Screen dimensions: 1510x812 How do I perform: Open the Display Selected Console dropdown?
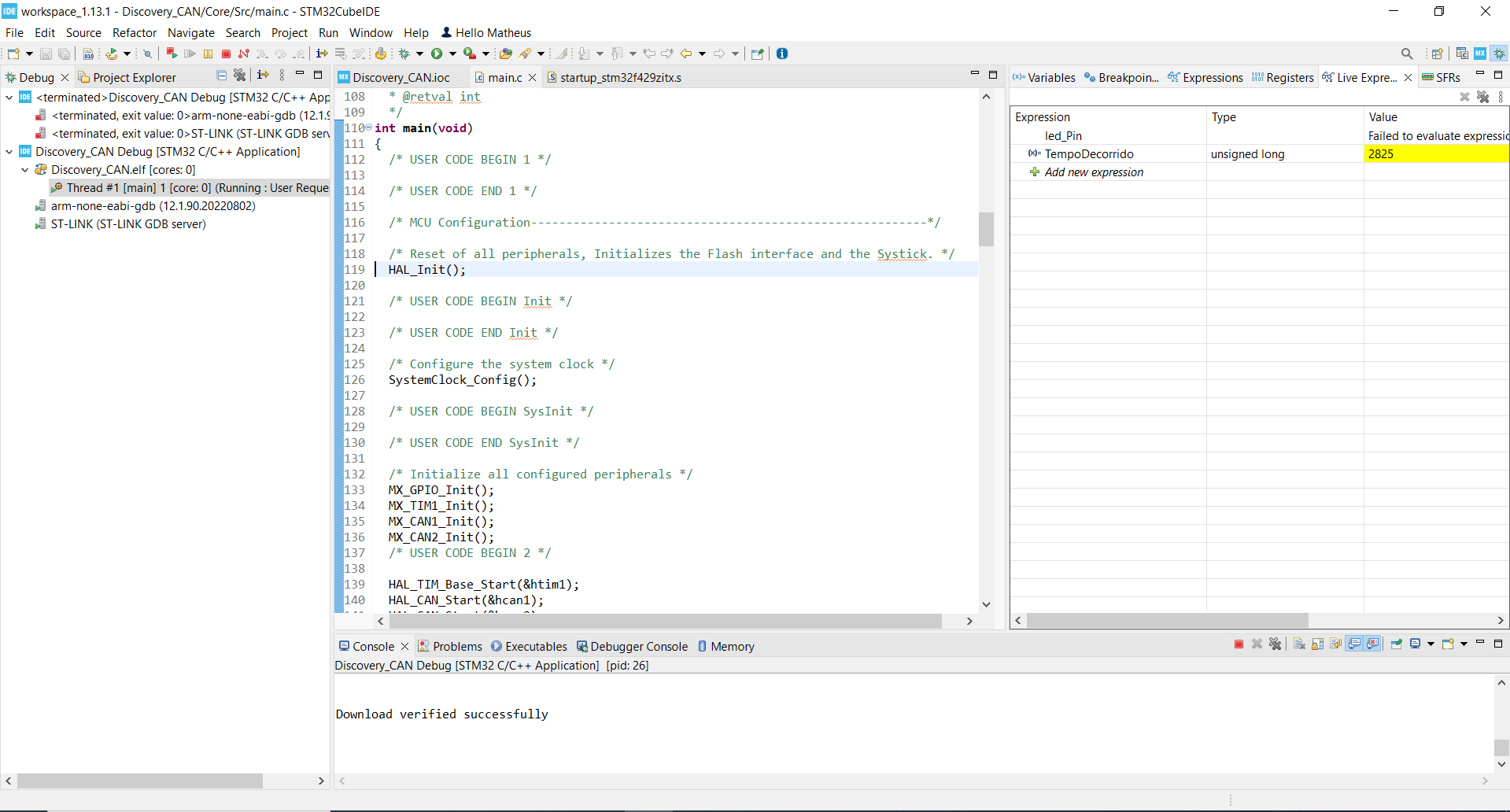[x=1430, y=644]
